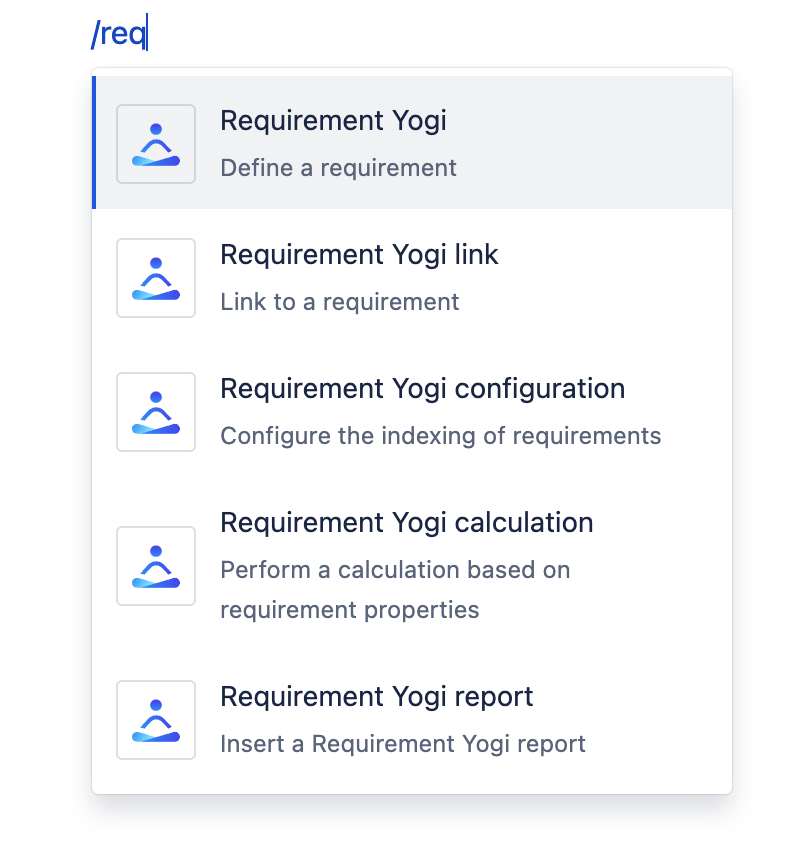Image resolution: width=794 pixels, height=864 pixels.
Task: Select the 'Requirement Yogi calculation' title
Action: 406,523
